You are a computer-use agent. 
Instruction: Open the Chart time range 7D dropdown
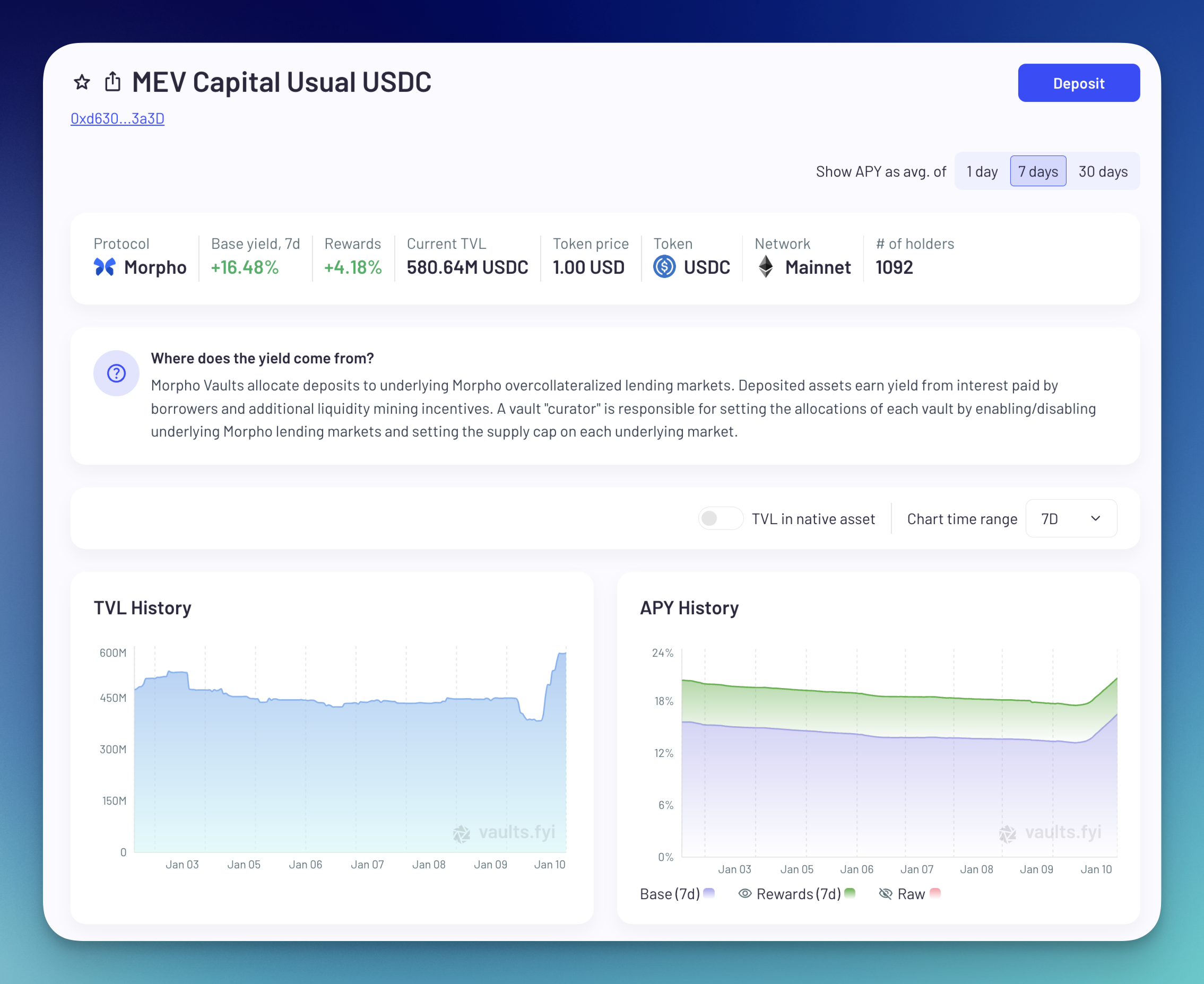click(1071, 518)
